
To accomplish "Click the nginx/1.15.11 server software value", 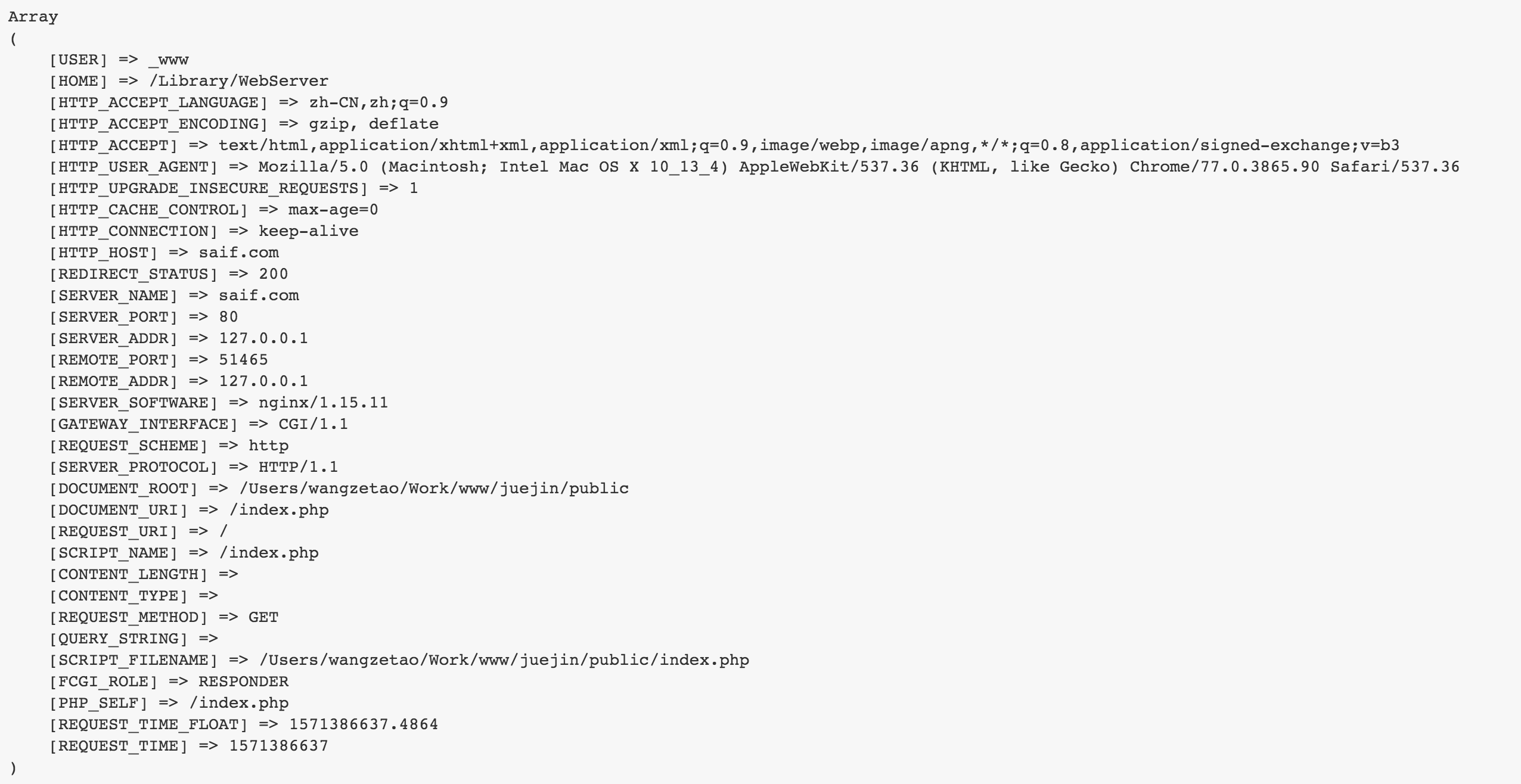I will [323, 403].
